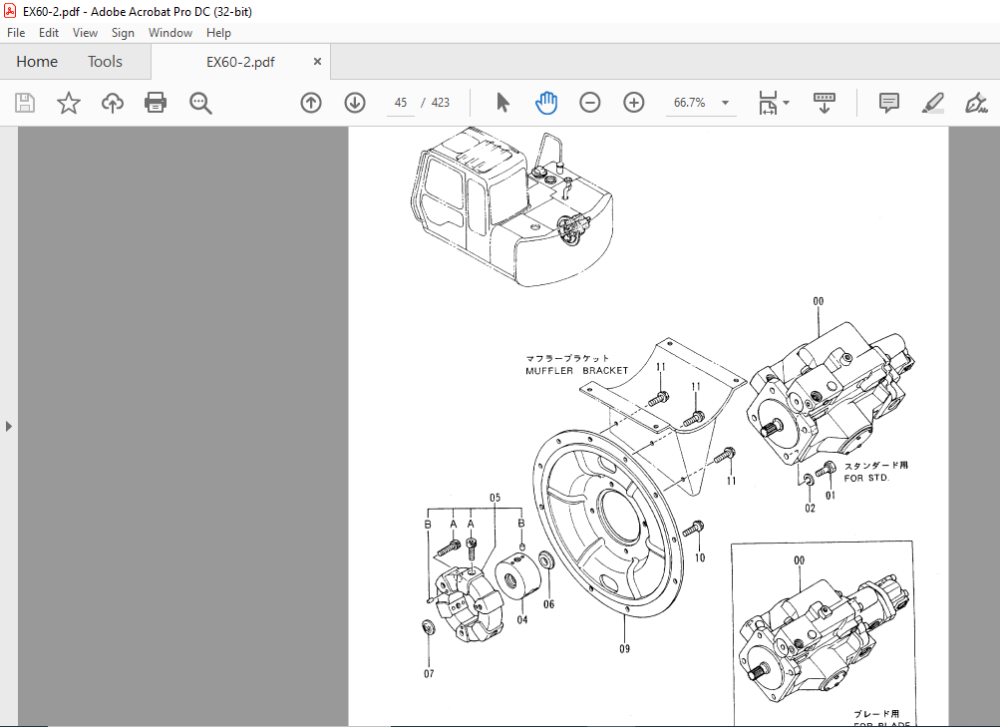This screenshot has width=1000, height=727.
Task: Open the zoom level dropdown arrow
Action: (725, 103)
